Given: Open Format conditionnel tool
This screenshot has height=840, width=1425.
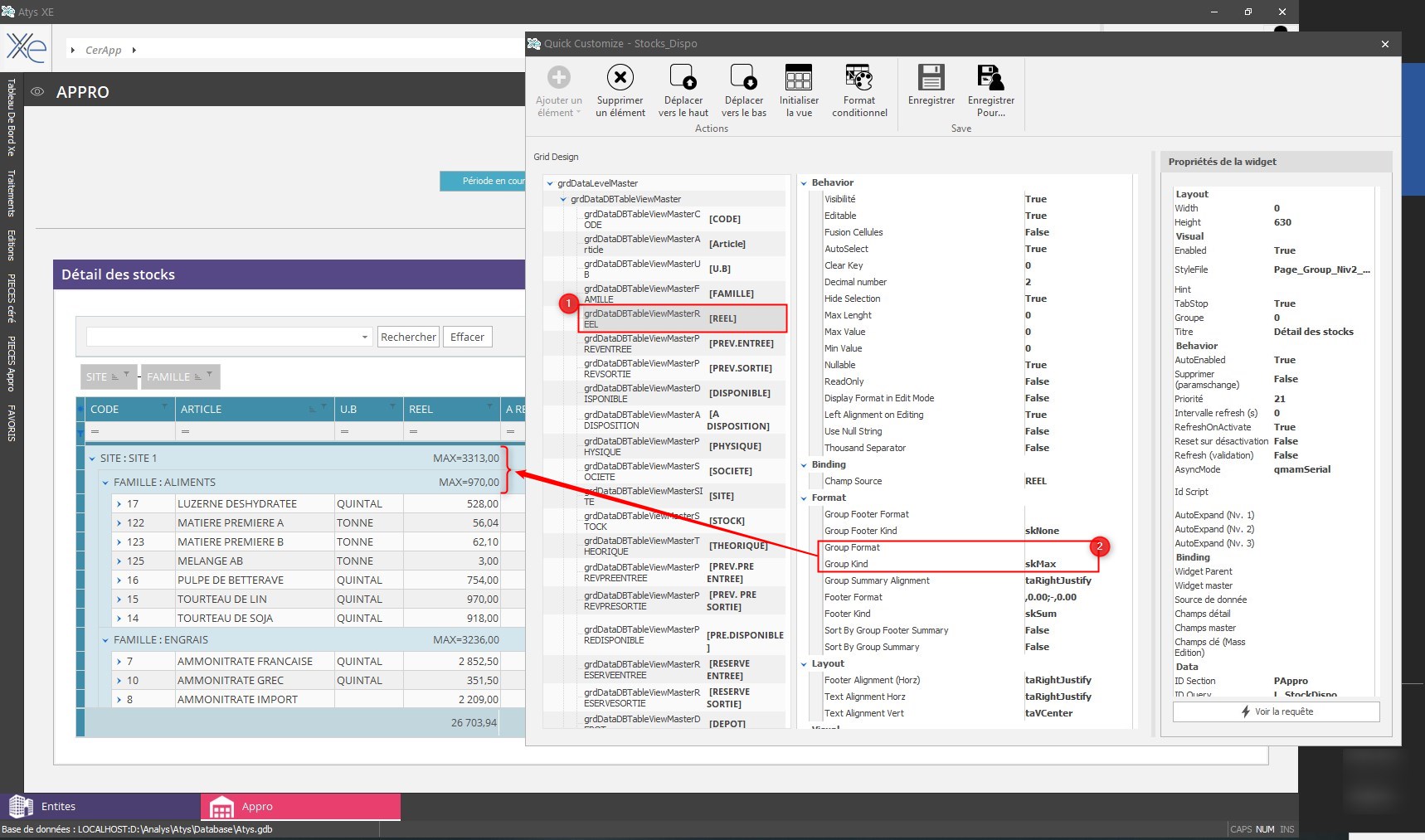Looking at the screenshot, I should coord(858,78).
